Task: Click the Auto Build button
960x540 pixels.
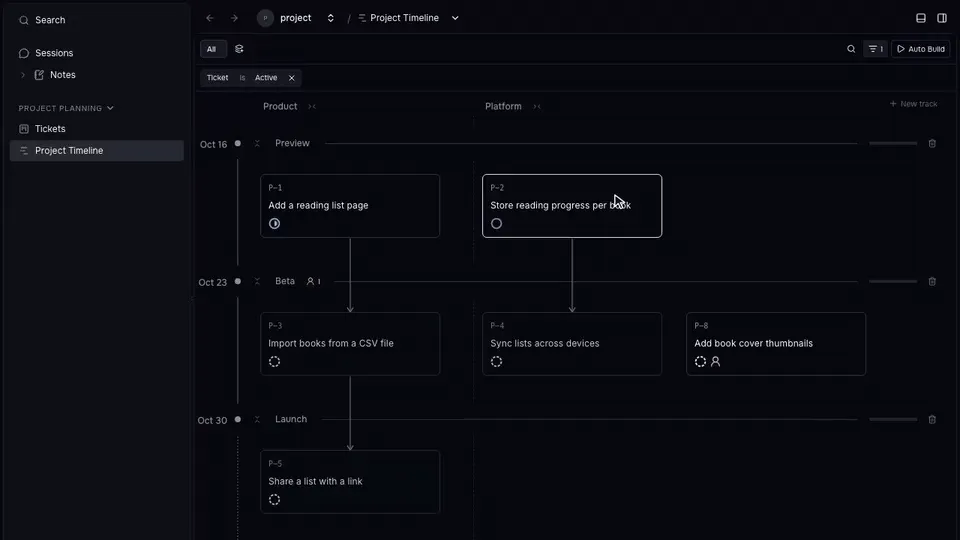Action: (x=921, y=49)
